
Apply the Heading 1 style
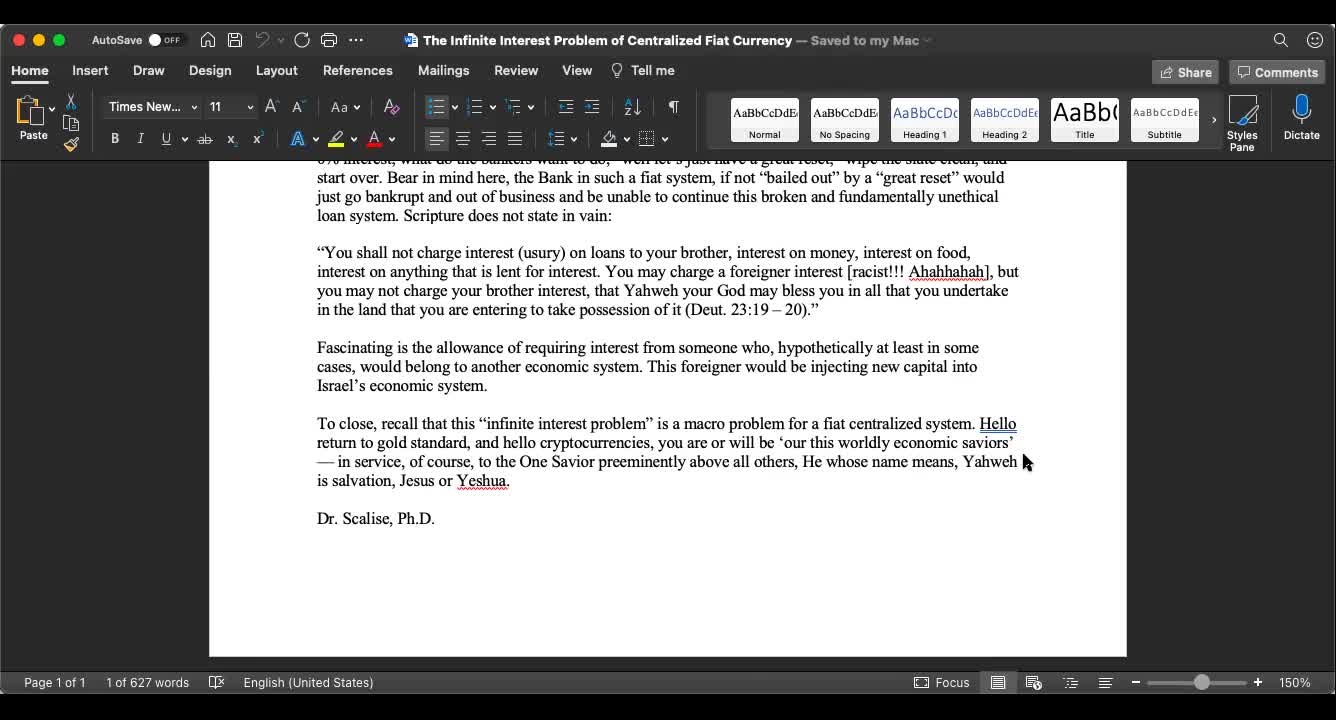pyautogui.click(x=925, y=120)
